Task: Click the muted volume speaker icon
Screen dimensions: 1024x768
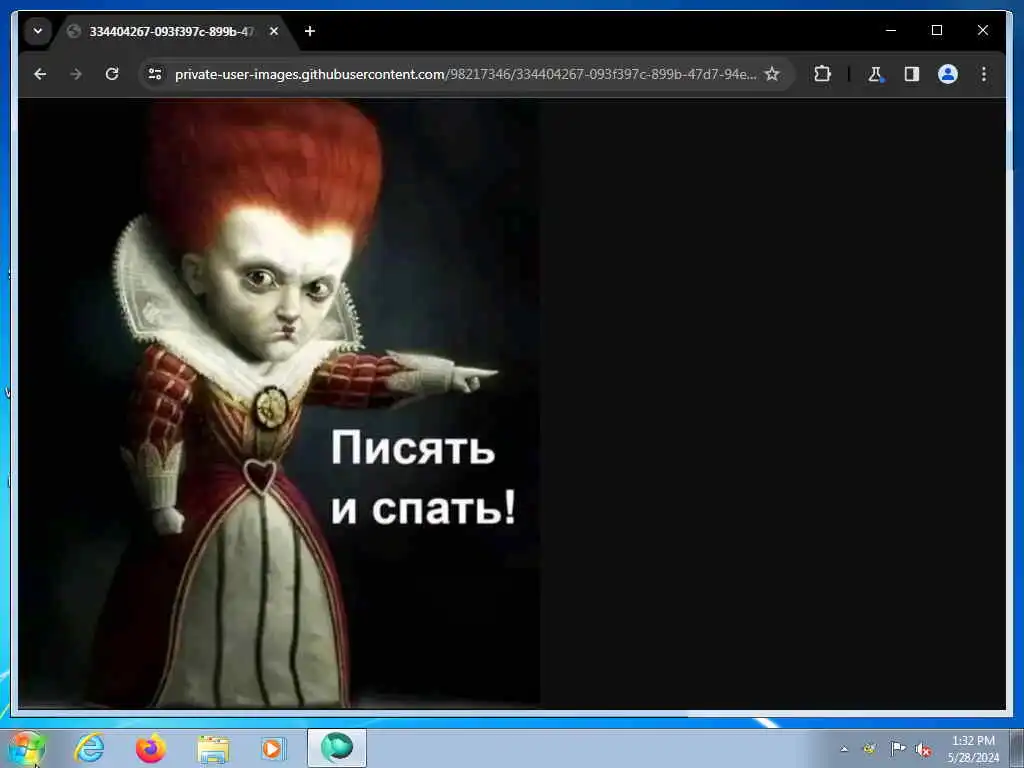Action: (923, 749)
